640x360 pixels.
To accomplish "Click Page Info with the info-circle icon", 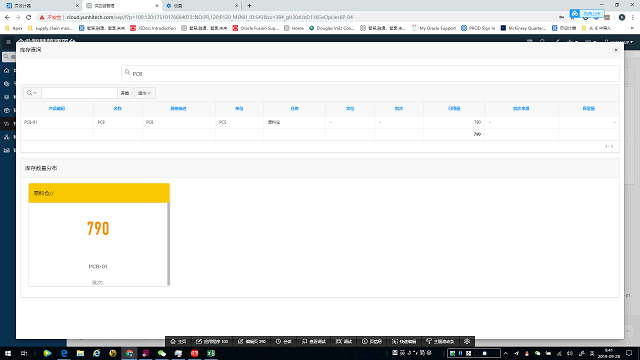I will [372, 341].
